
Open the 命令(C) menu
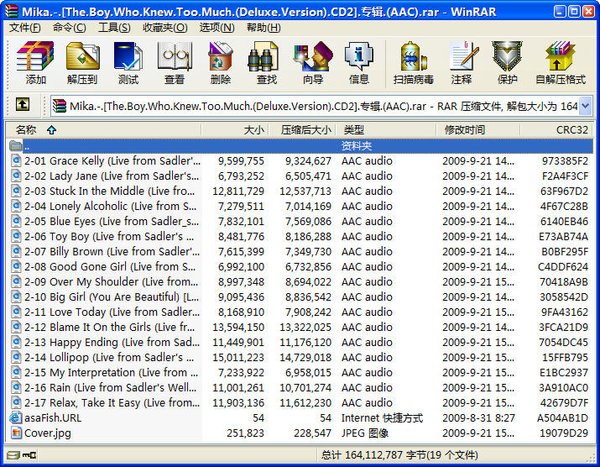pos(69,28)
